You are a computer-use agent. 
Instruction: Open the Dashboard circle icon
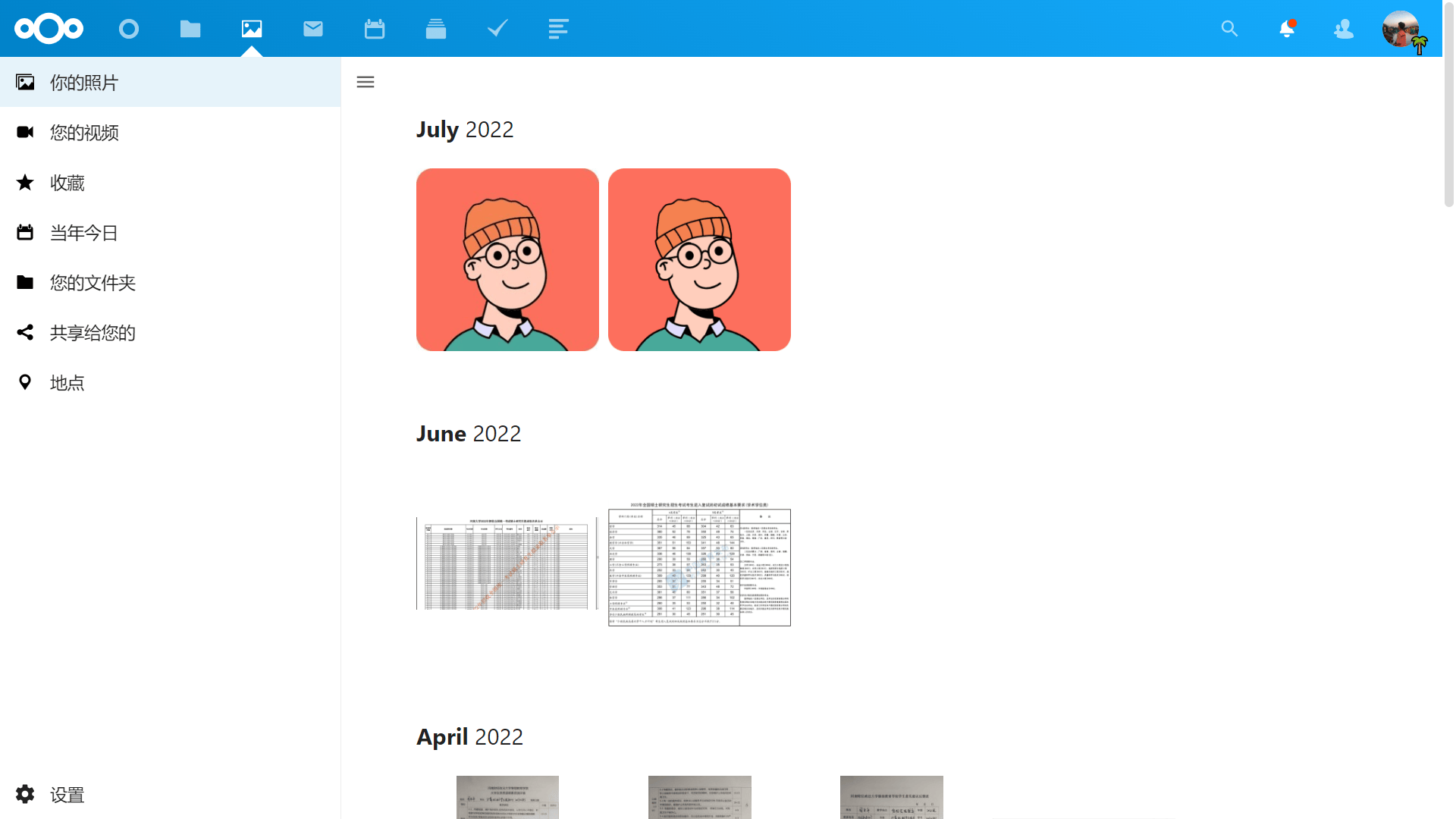pyautogui.click(x=129, y=29)
